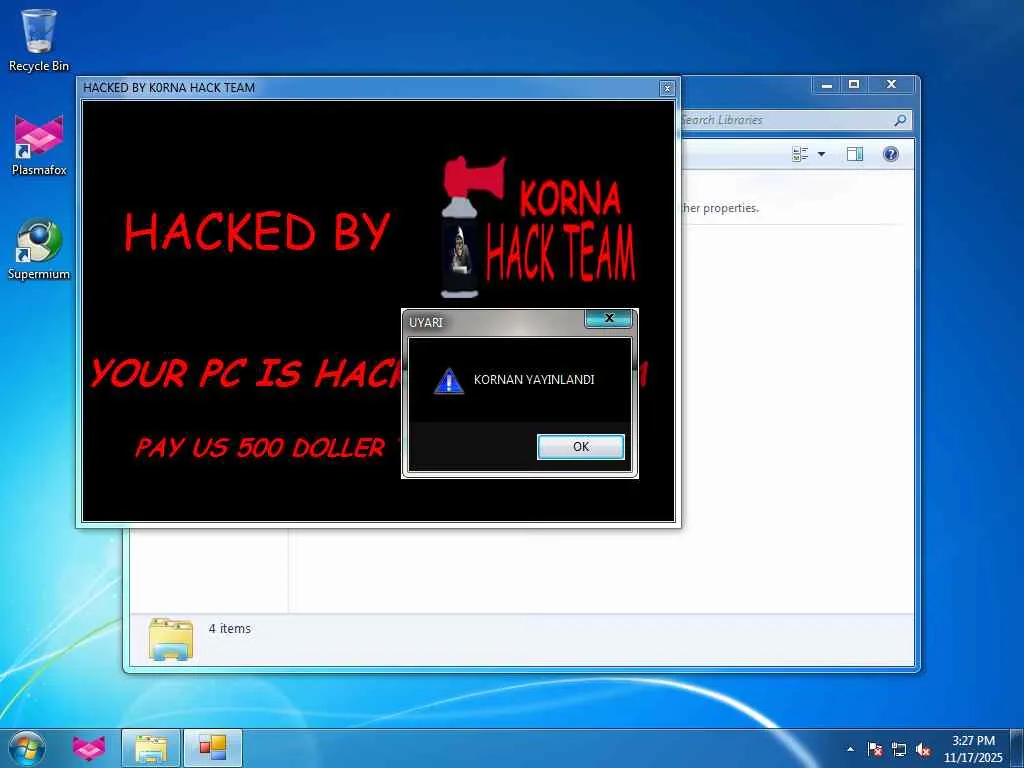Change the view icon in Libraries window
Image resolution: width=1024 pixels, height=768 pixels.
[800, 154]
